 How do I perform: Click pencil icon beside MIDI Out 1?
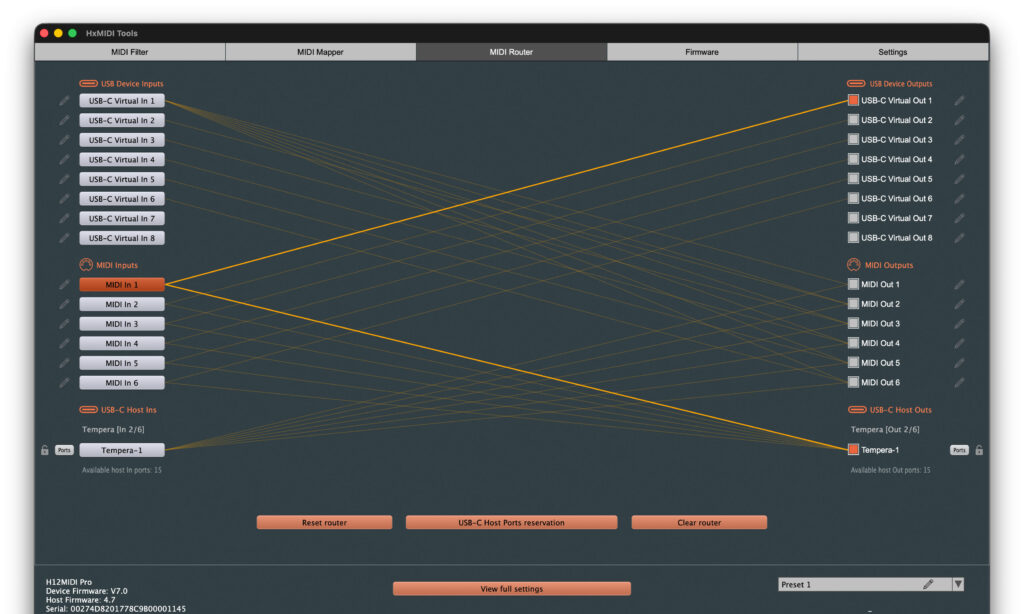tap(959, 285)
